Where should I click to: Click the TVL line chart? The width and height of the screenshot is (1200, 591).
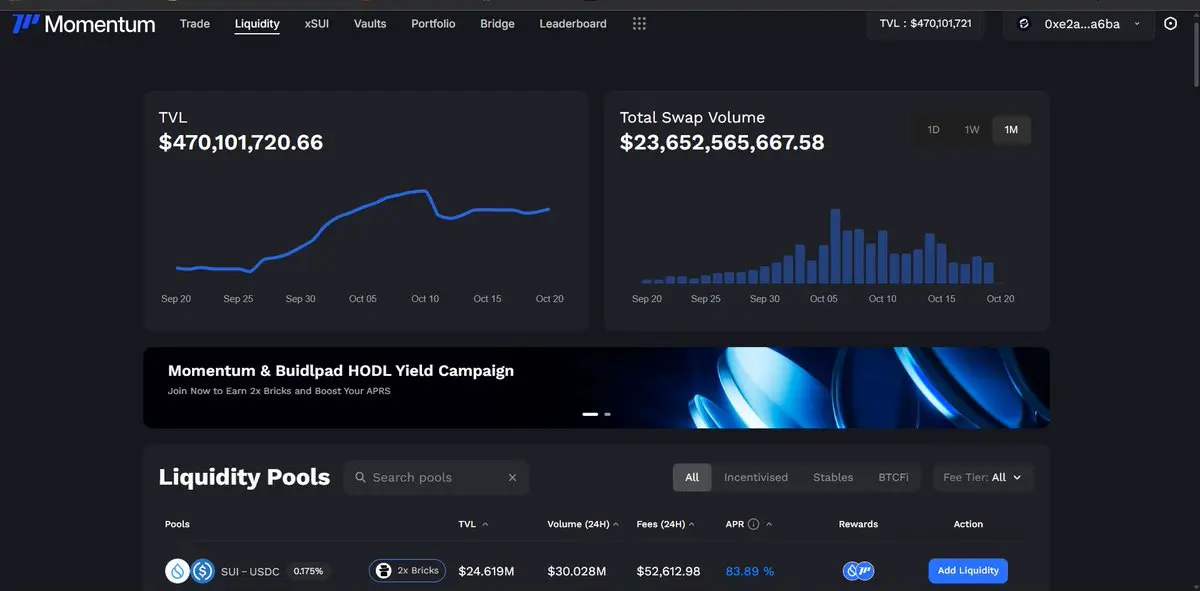[363, 230]
